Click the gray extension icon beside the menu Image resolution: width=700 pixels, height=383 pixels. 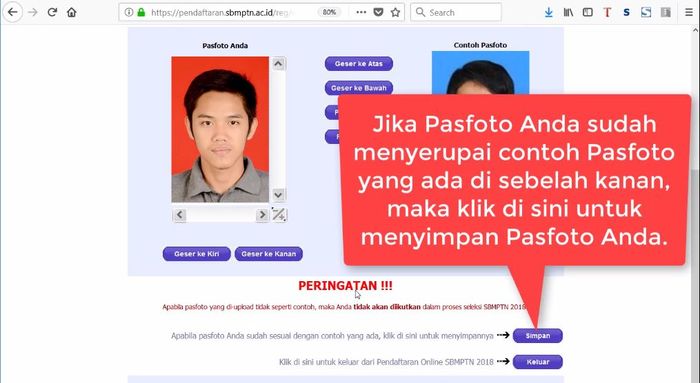[x=666, y=12]
